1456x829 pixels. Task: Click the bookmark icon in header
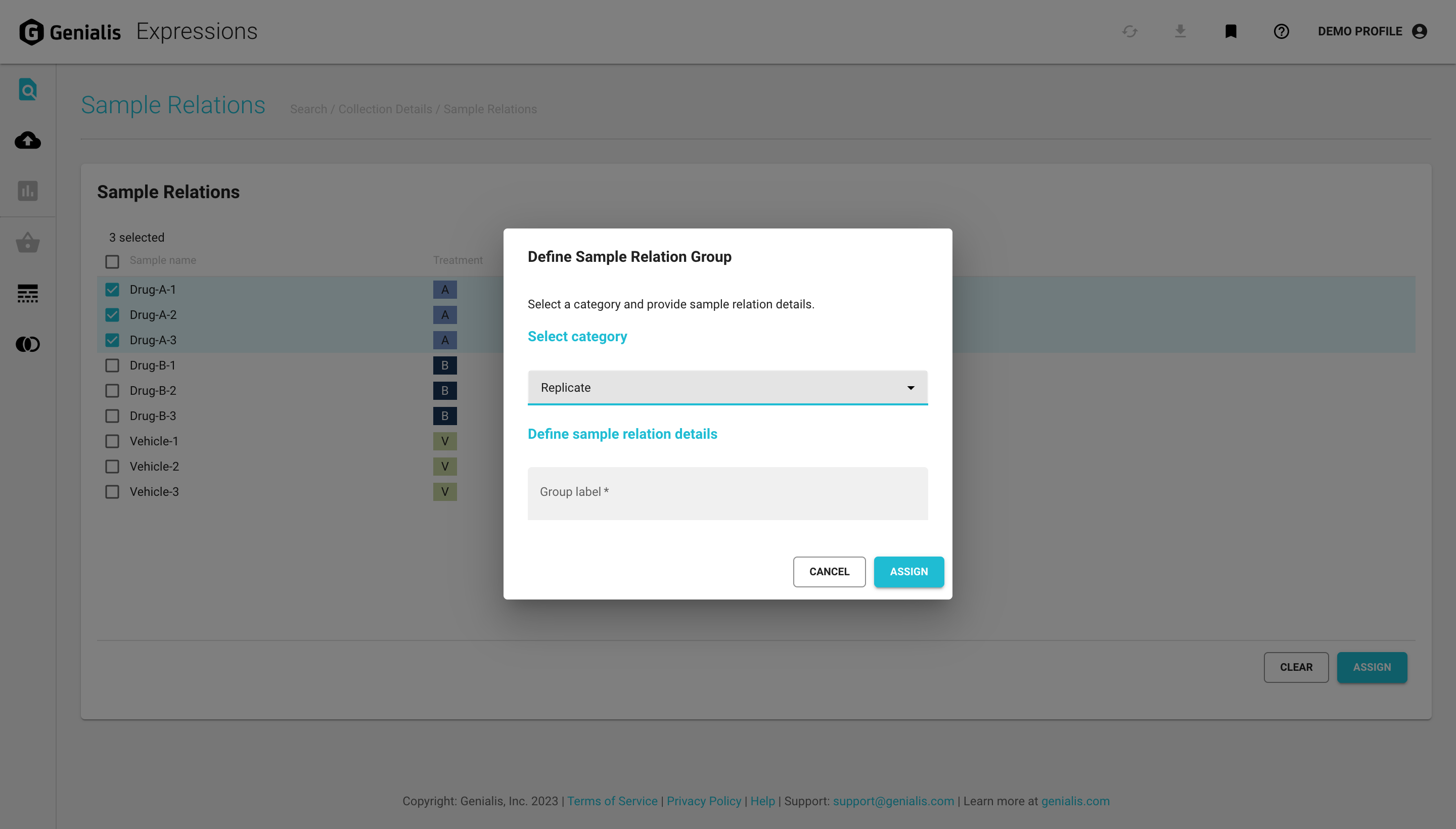[1231, 31]
